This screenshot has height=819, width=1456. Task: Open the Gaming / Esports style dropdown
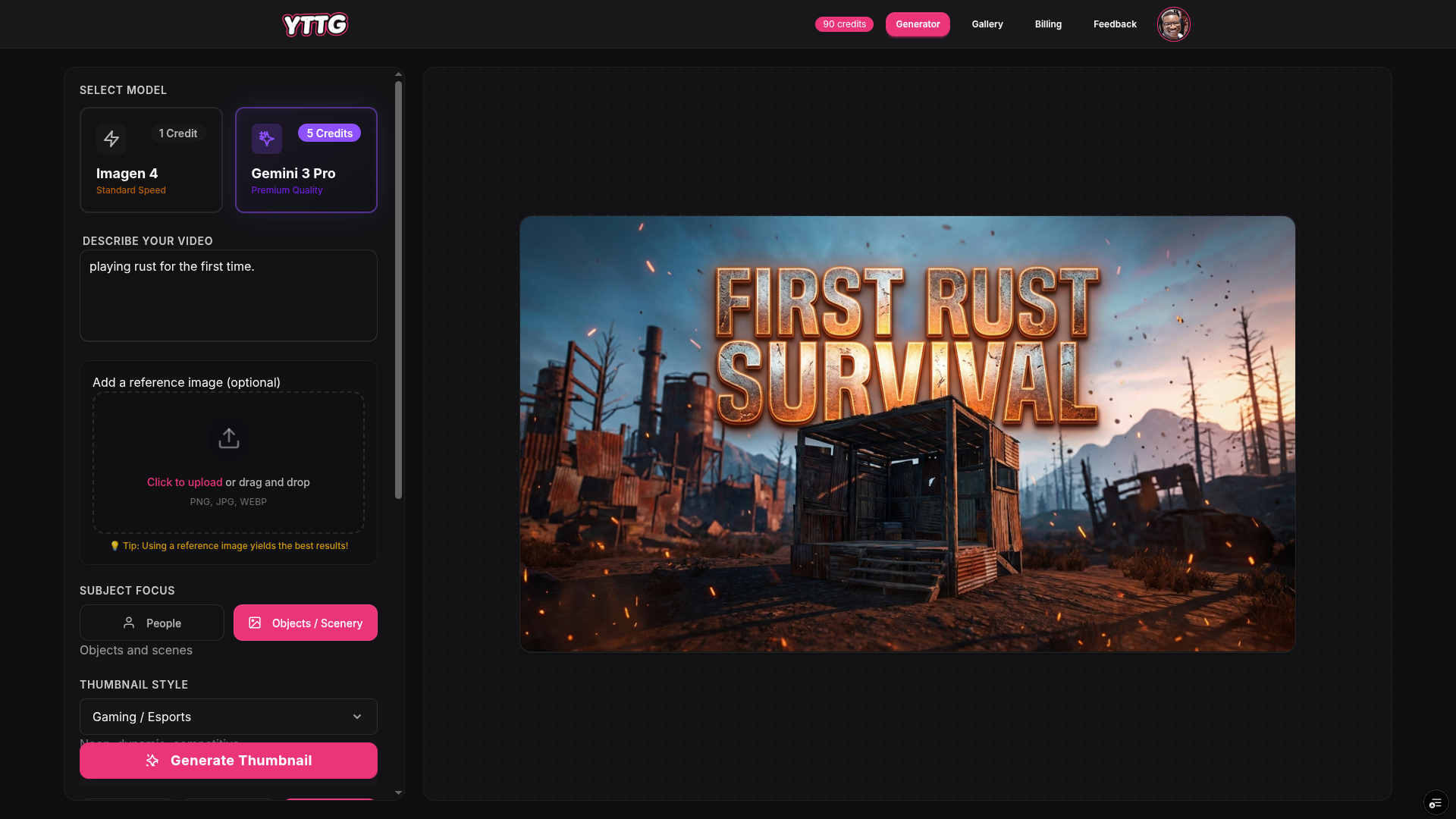pyautogui.click(x=228, y=717)
